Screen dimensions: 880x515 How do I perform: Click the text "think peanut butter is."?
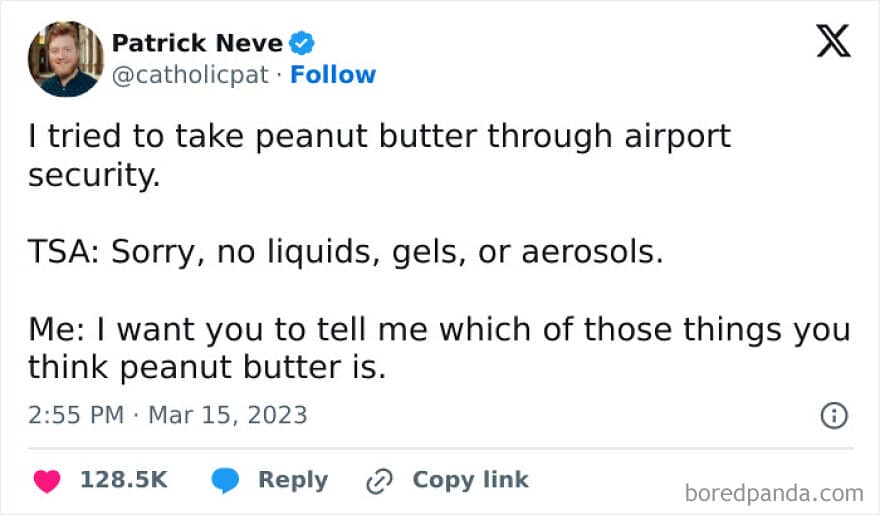(207, 367)
